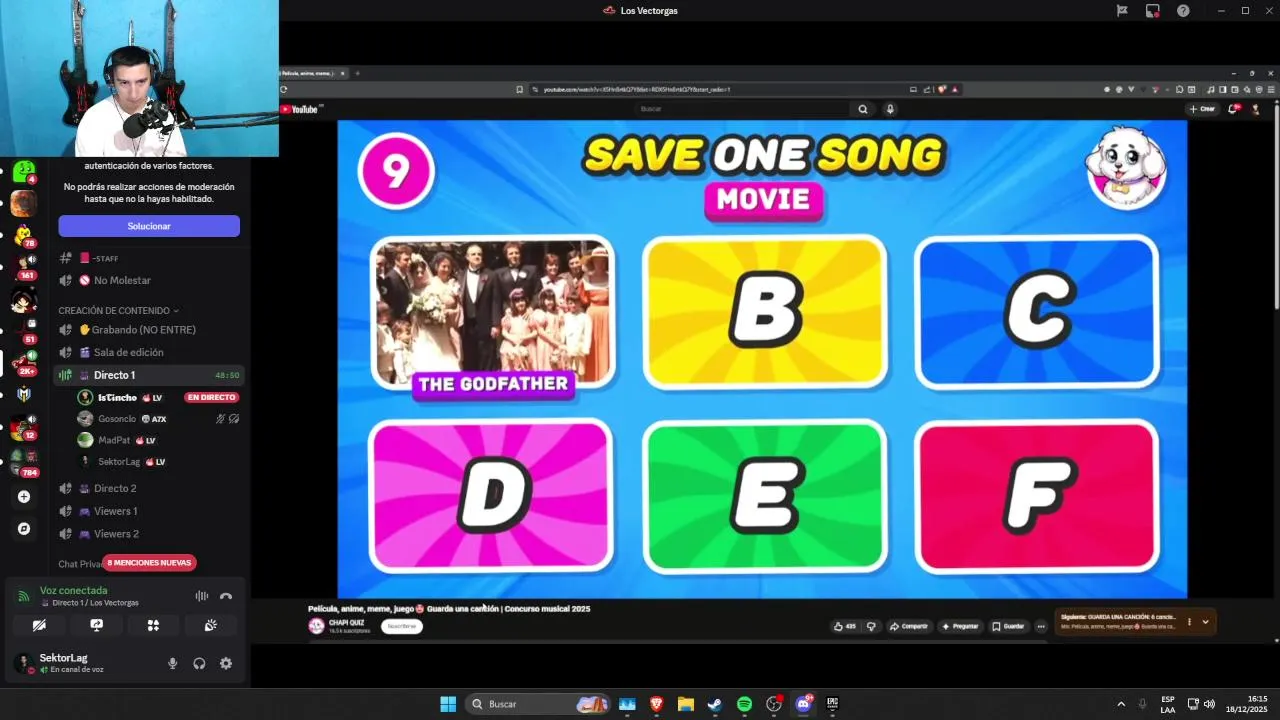The height and width of the screenshot is (720, 1280).
Task: Dislike the YouTube video
Action: point(871,626)
